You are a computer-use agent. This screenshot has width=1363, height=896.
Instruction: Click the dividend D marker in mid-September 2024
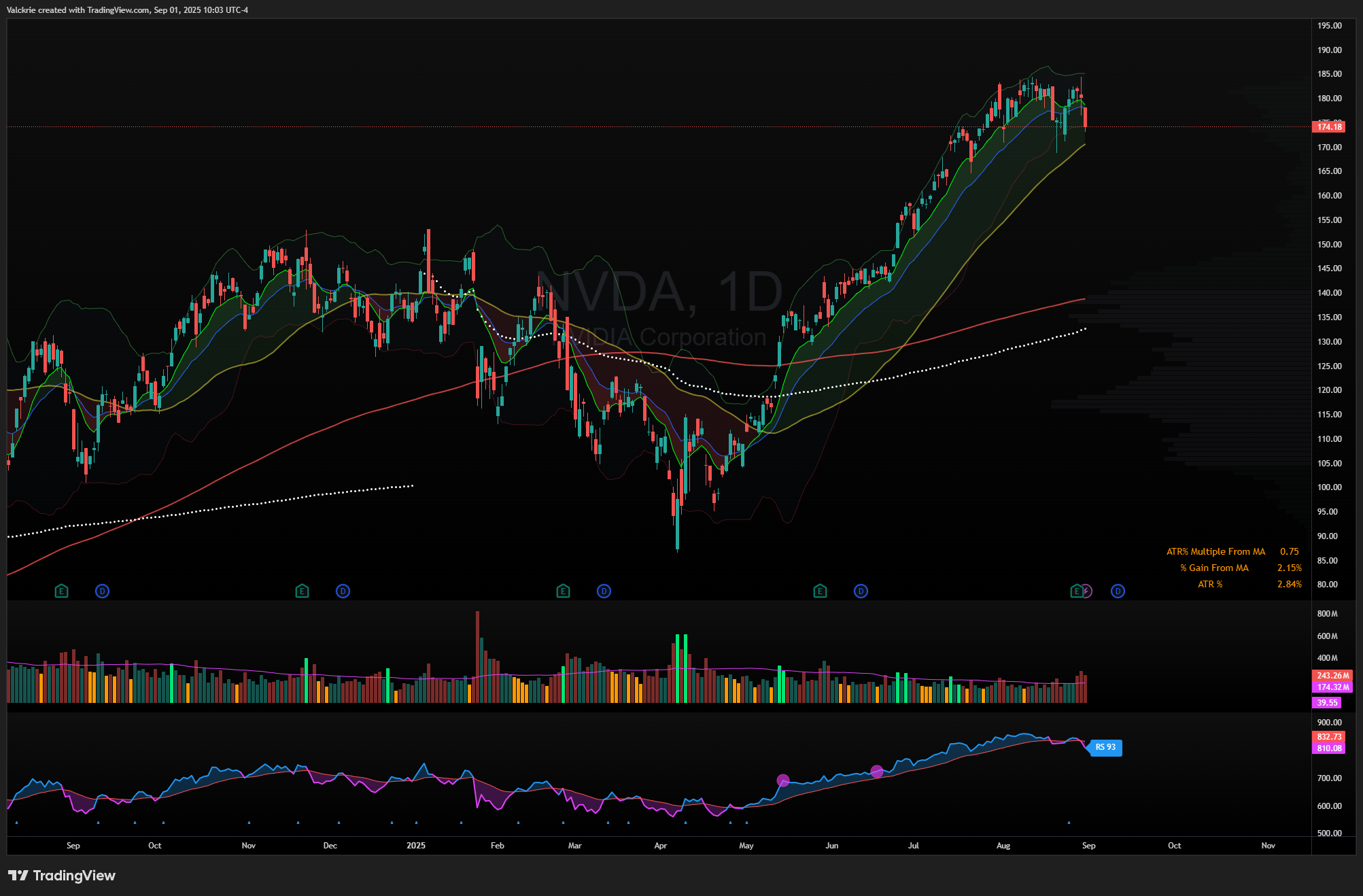pos(102,591)
